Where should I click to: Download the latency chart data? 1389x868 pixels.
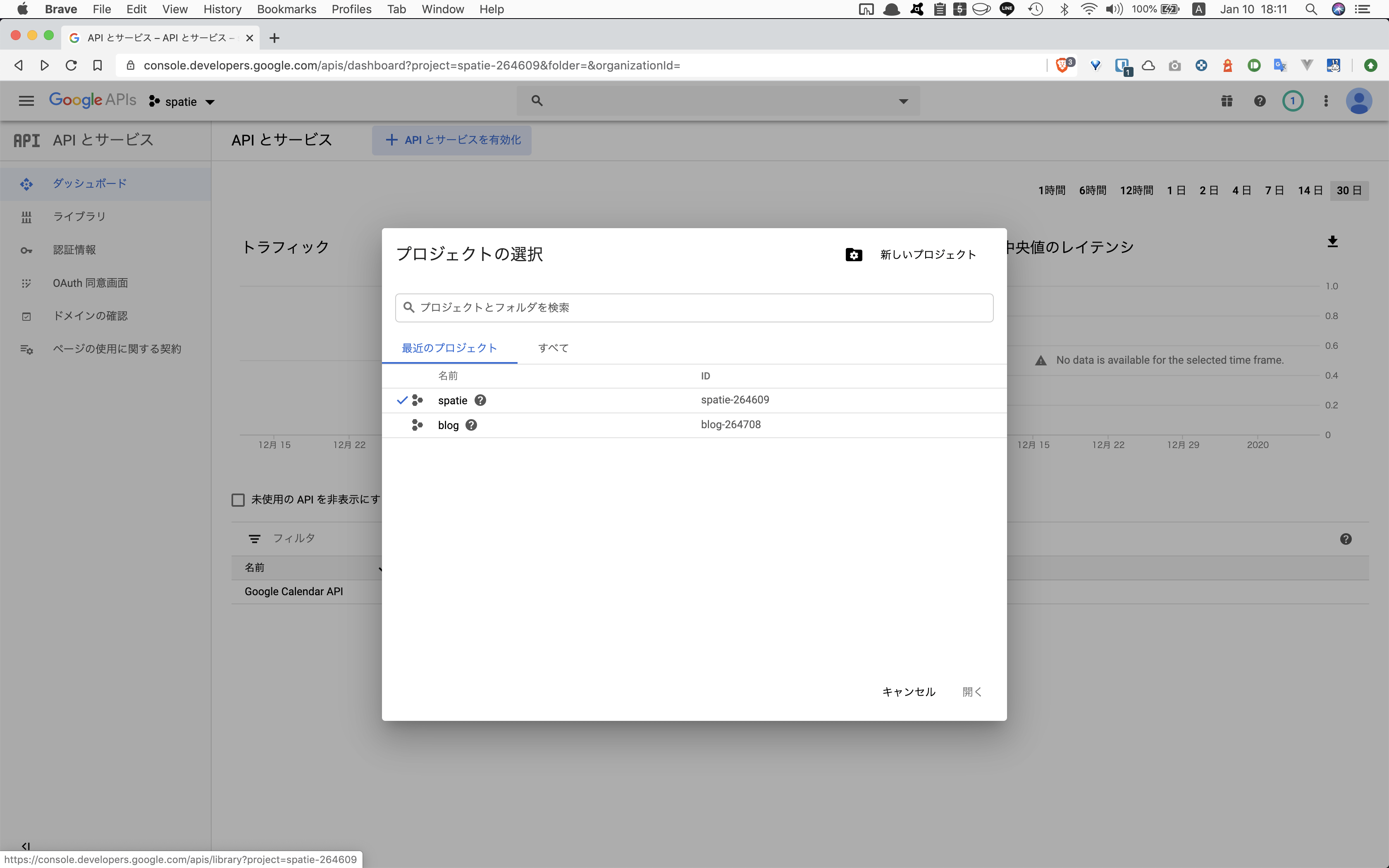point(1333,242)
